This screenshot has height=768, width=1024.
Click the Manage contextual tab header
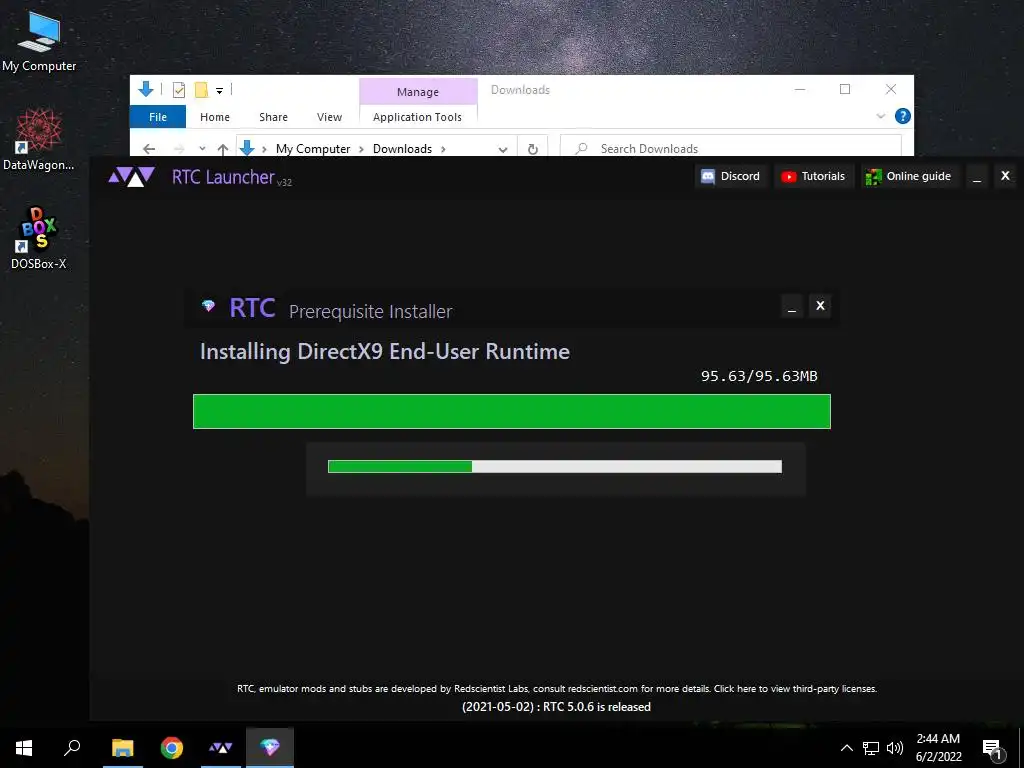point(418,92)
